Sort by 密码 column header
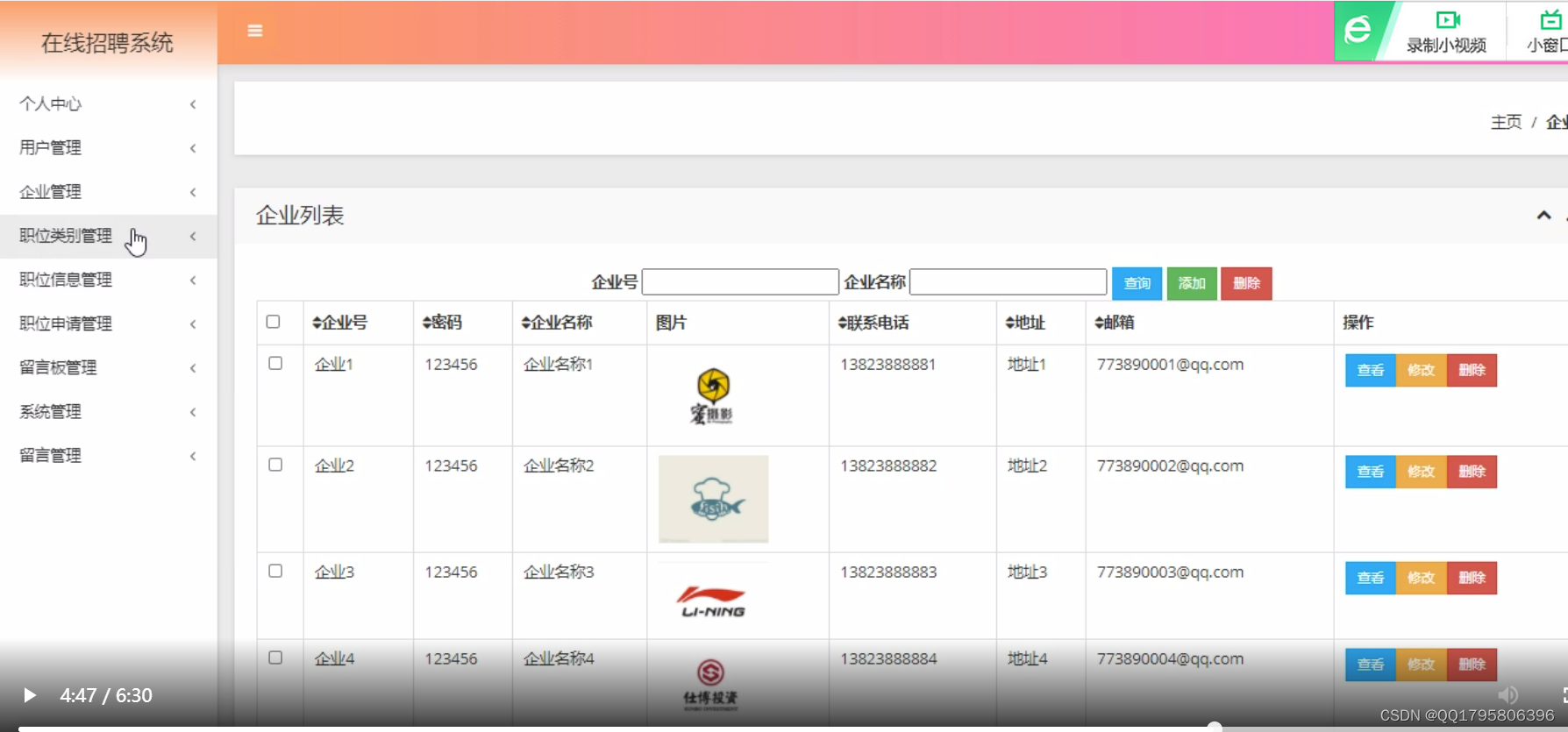Screen dimensions: 1568x732 pyautogui.click(x=442, y=323)
